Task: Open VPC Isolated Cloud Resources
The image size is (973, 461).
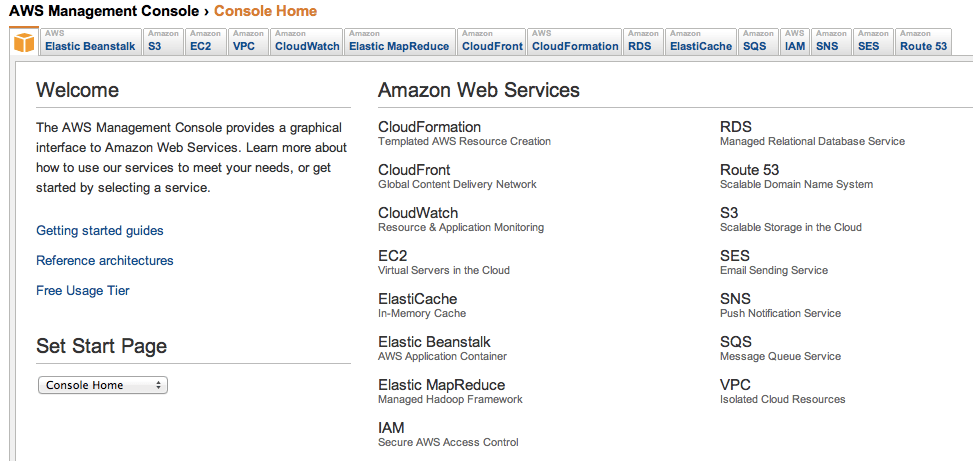Action: pyautogui.click(x=735, y=385)
